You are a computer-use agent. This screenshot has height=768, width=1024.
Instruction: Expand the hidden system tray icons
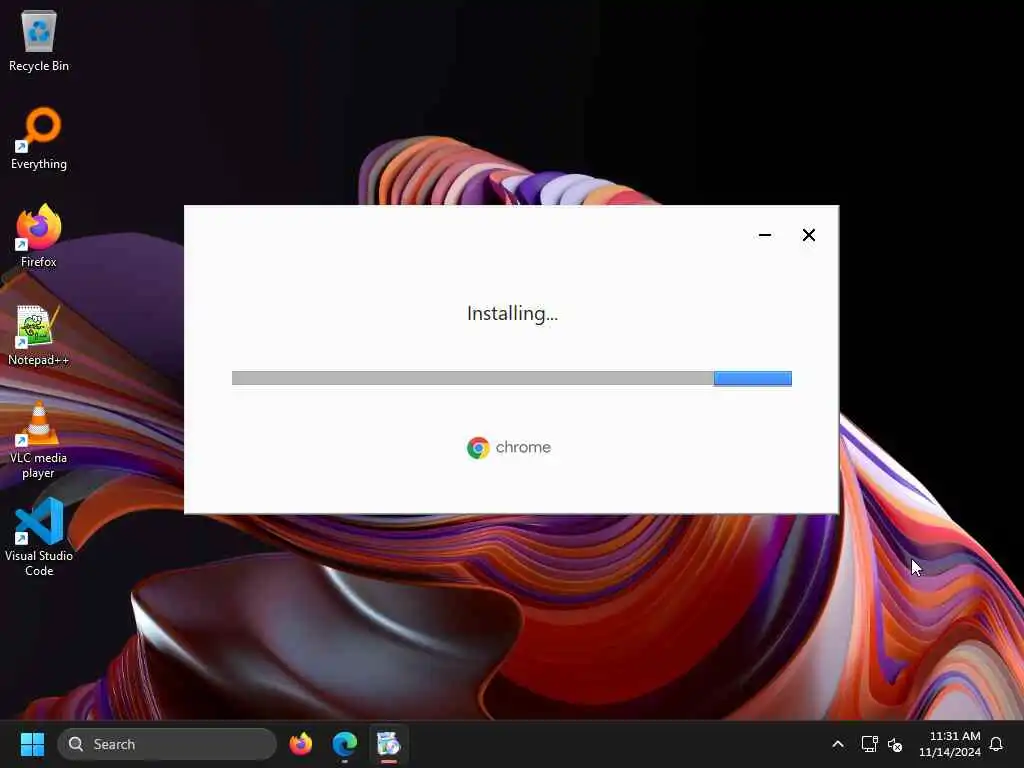click(838, 744)
